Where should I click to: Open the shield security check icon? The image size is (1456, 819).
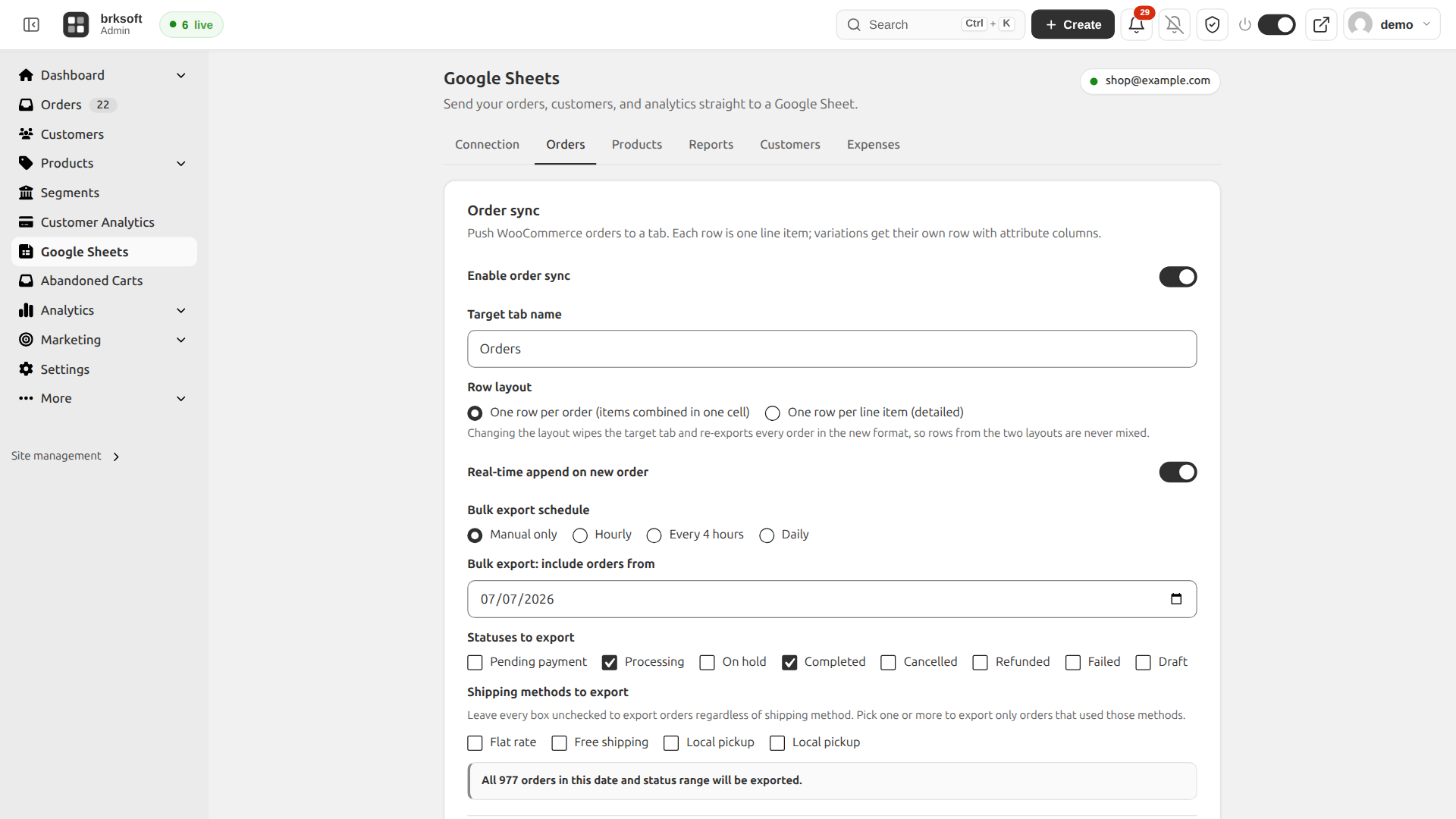(1212, 25)
